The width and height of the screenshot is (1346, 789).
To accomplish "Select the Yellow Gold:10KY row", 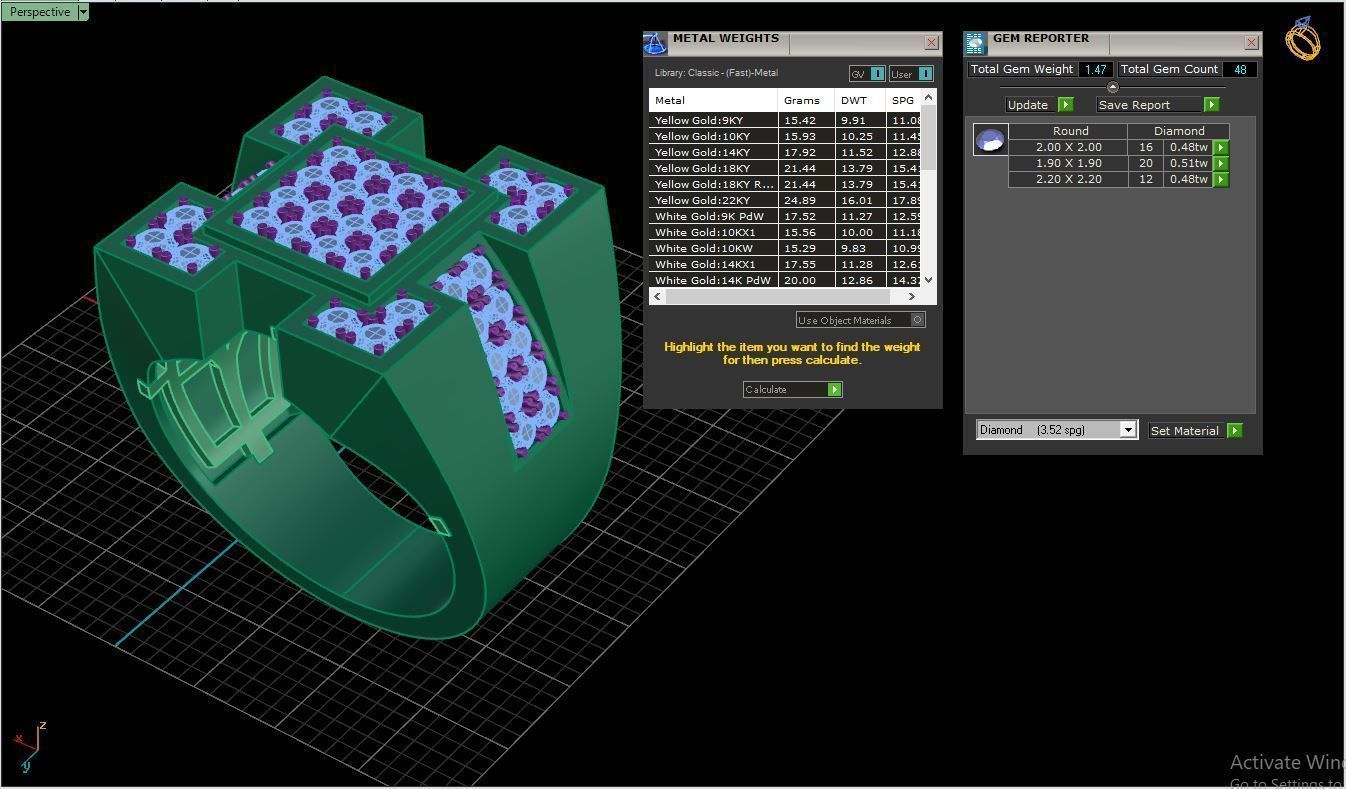I will pos(785,136).
